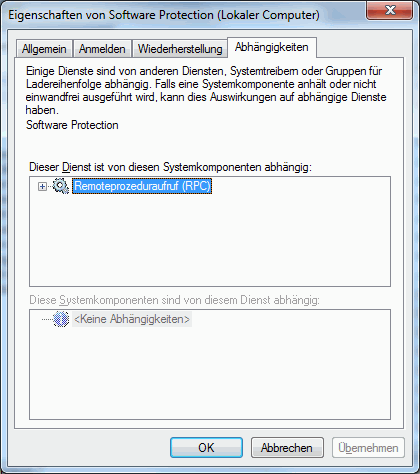Click the icon next to <Keine Abhängigkeiten>
The width and height of the screenshot is (420, 474).
[x=61, y=319]
